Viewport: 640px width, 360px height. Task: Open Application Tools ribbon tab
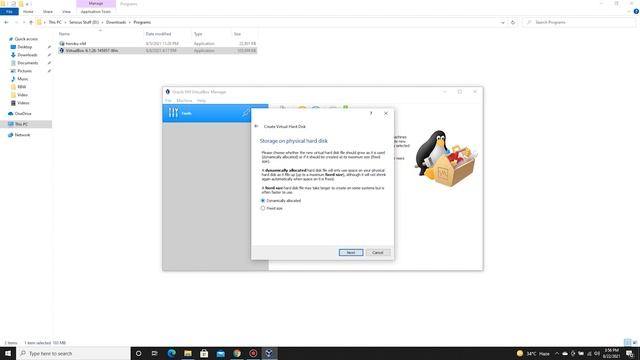pyautogui.click(x=96, y=12)
